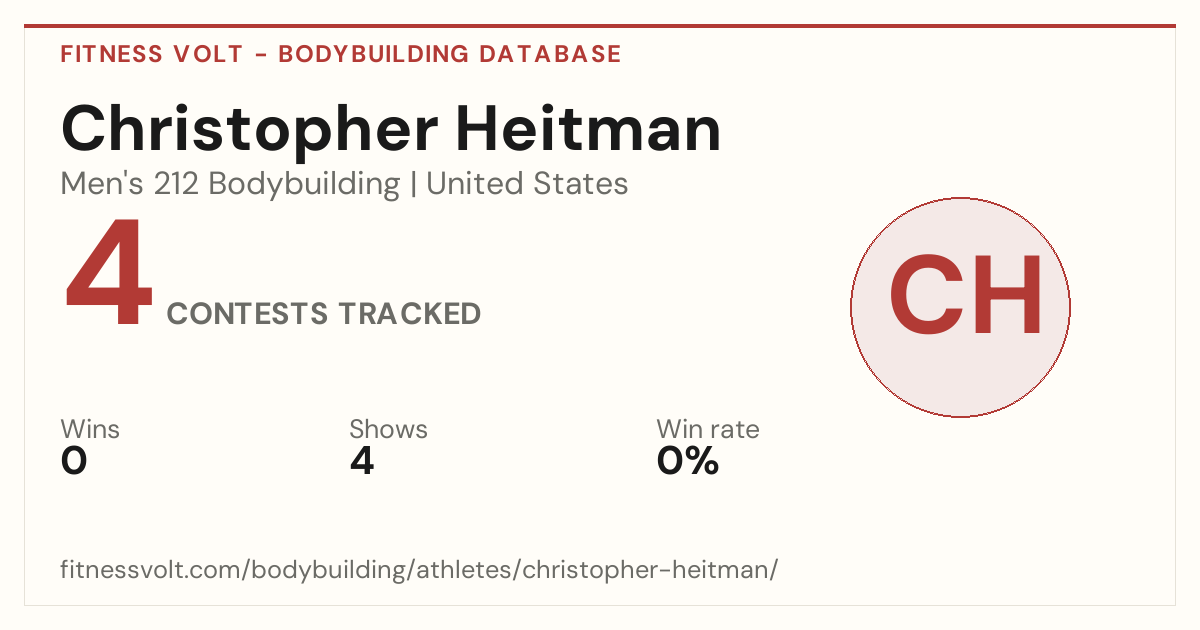This screenshot has width=1200, height=630.
Task: Click the CH avatar circle
Action: (x=960, y=307)
